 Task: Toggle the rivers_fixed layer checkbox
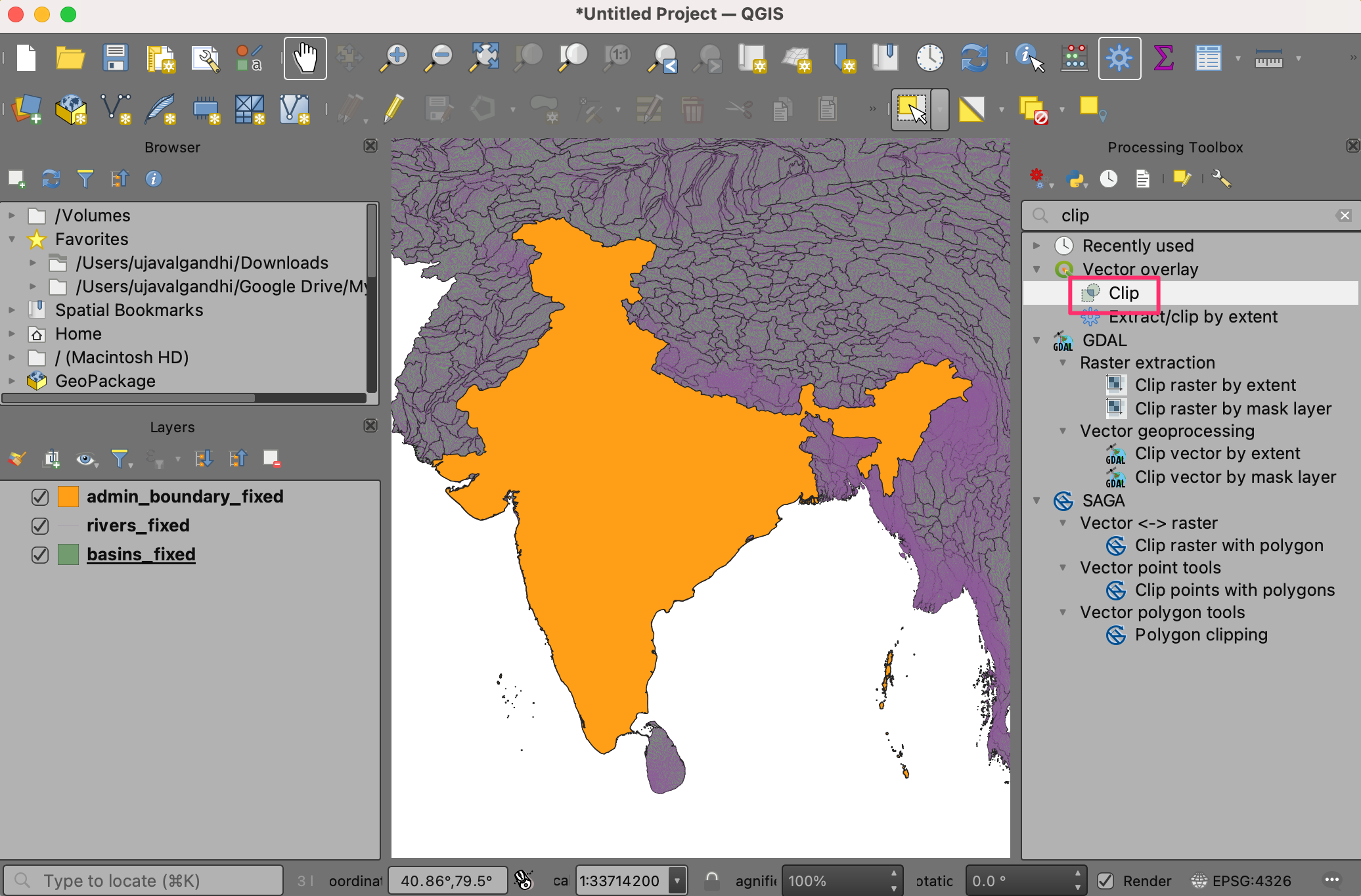click(40, 526)
